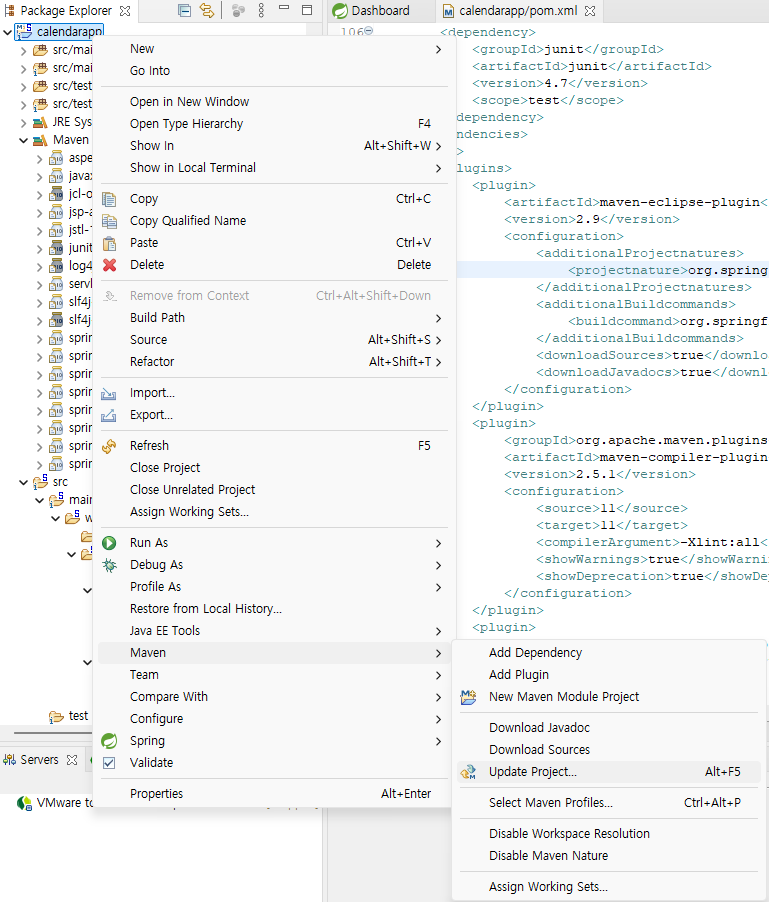The width and height of the screenshot is (769, 902).
Task: Collapse the src folder node
Action: (23, 482)
